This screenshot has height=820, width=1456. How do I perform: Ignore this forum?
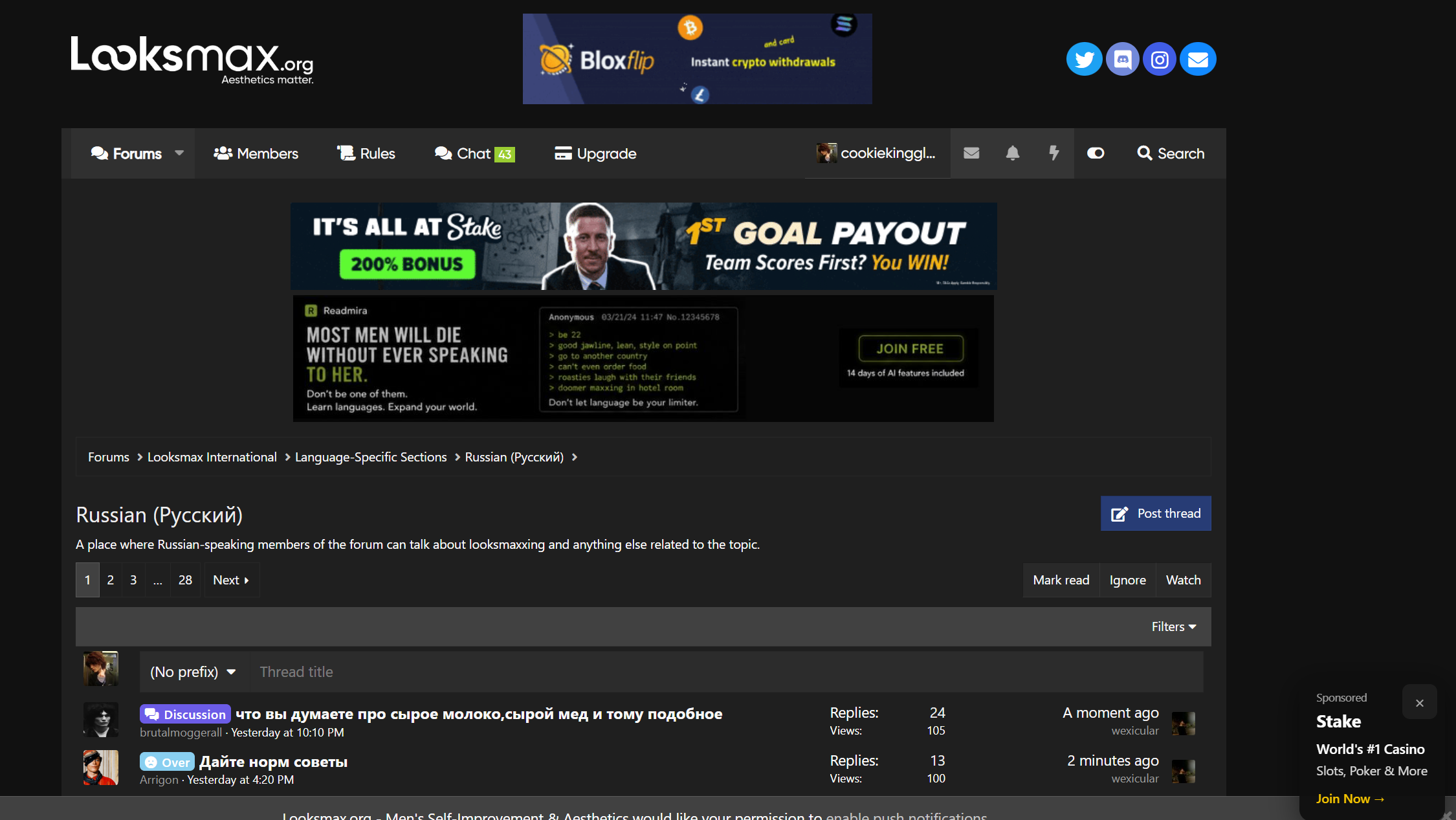coord(1127,580)
